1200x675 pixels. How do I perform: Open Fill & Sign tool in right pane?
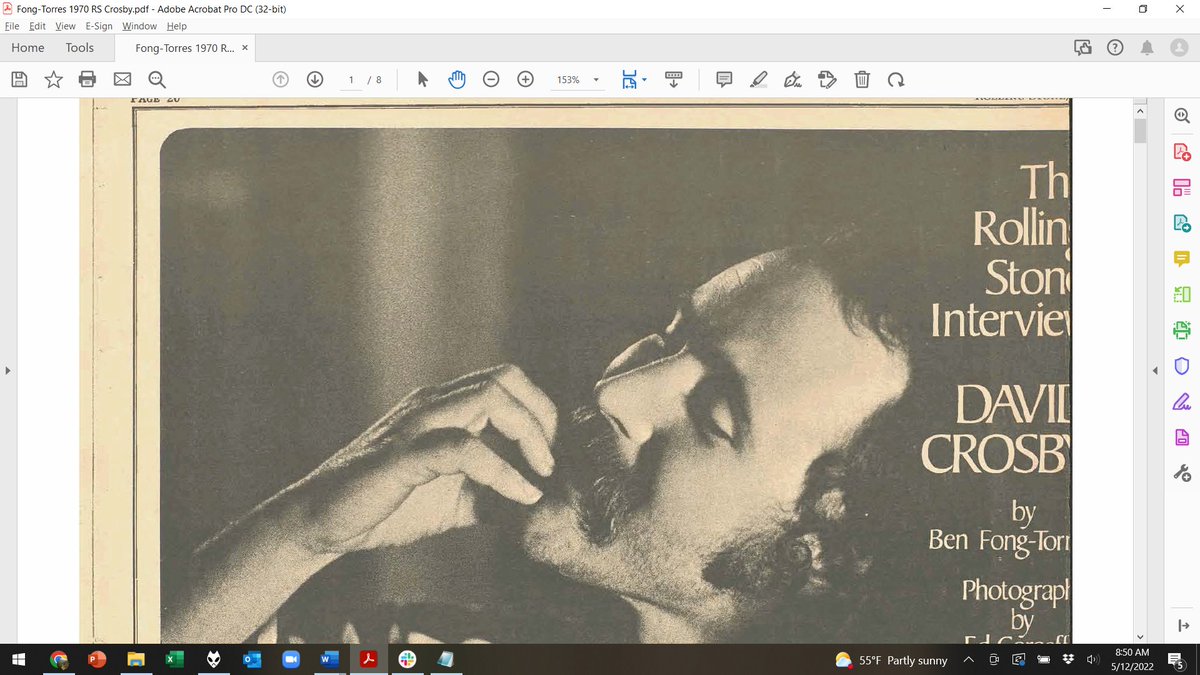(1182, 401)
